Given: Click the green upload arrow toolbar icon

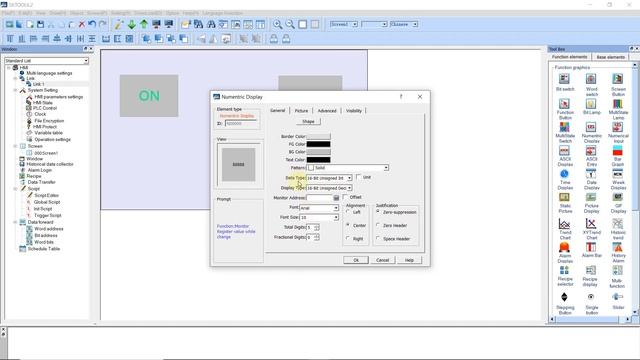Looking at the screenshot, I should click(x=144, y=24).
